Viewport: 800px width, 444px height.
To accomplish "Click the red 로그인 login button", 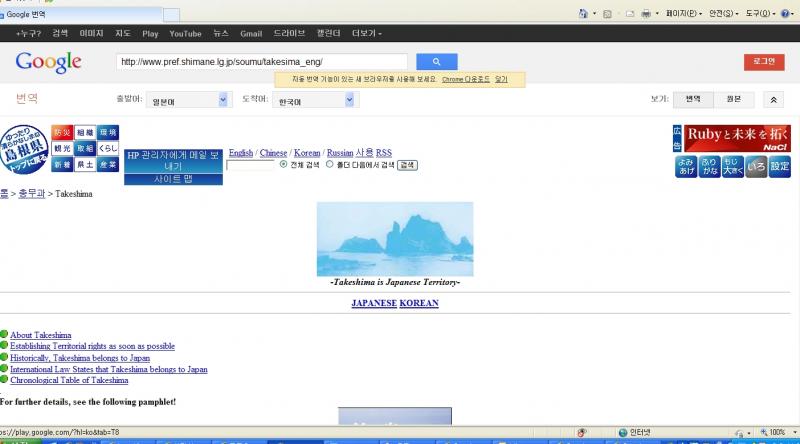I will tap(764, 62).
